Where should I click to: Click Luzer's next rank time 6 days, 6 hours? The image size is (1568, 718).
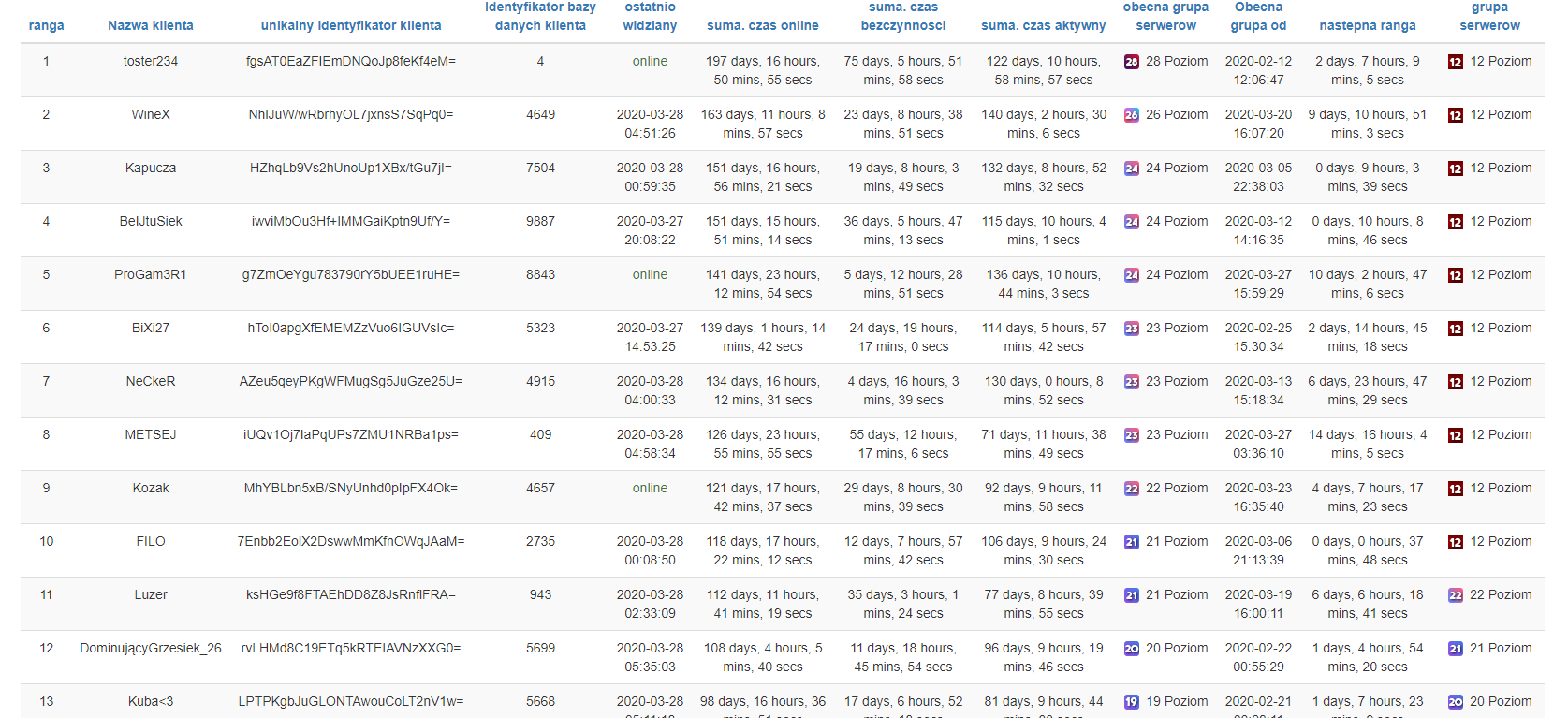(x=1368, y=604)
